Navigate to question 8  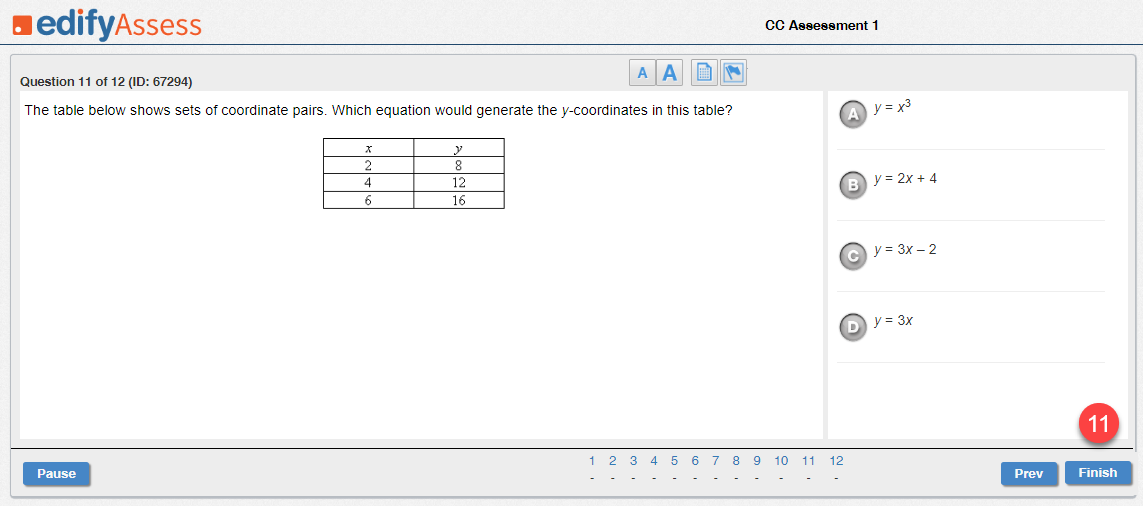tap(736, 461)
